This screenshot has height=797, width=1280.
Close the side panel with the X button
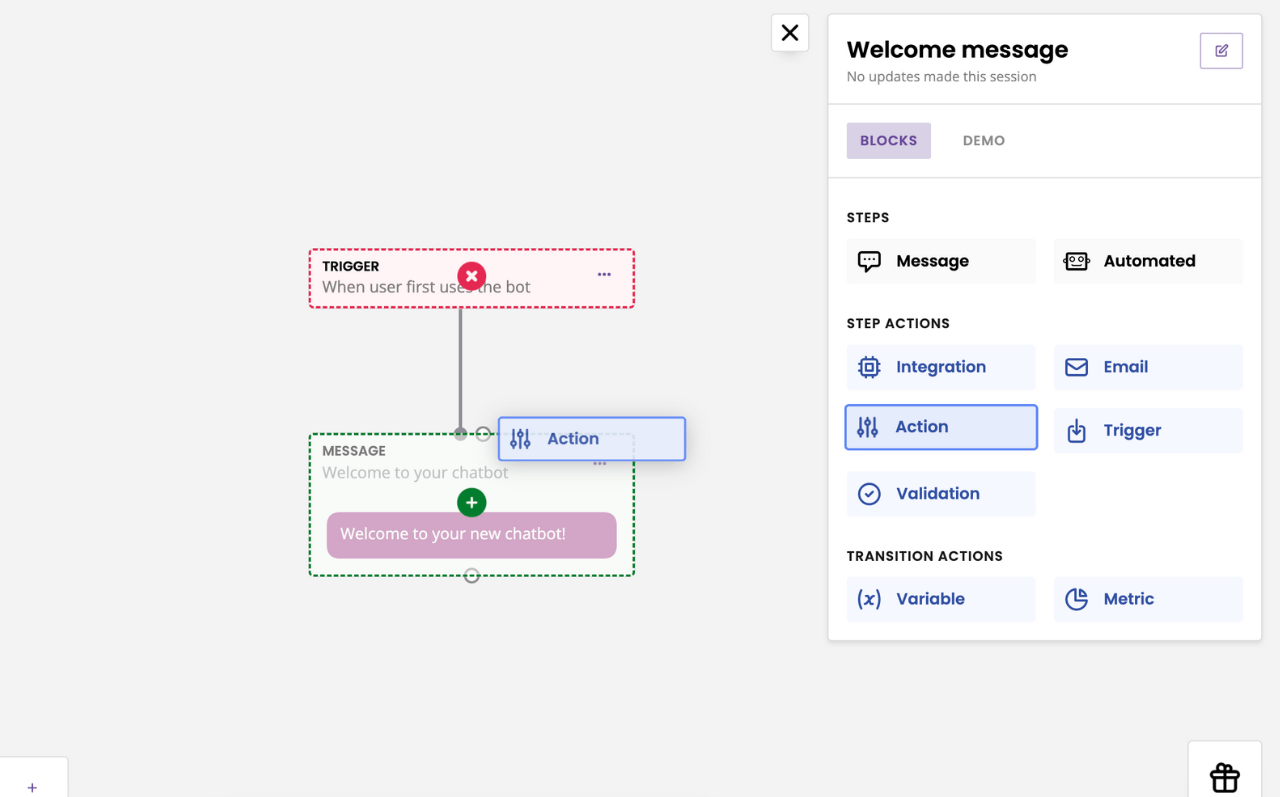click(x=790, y=33)
